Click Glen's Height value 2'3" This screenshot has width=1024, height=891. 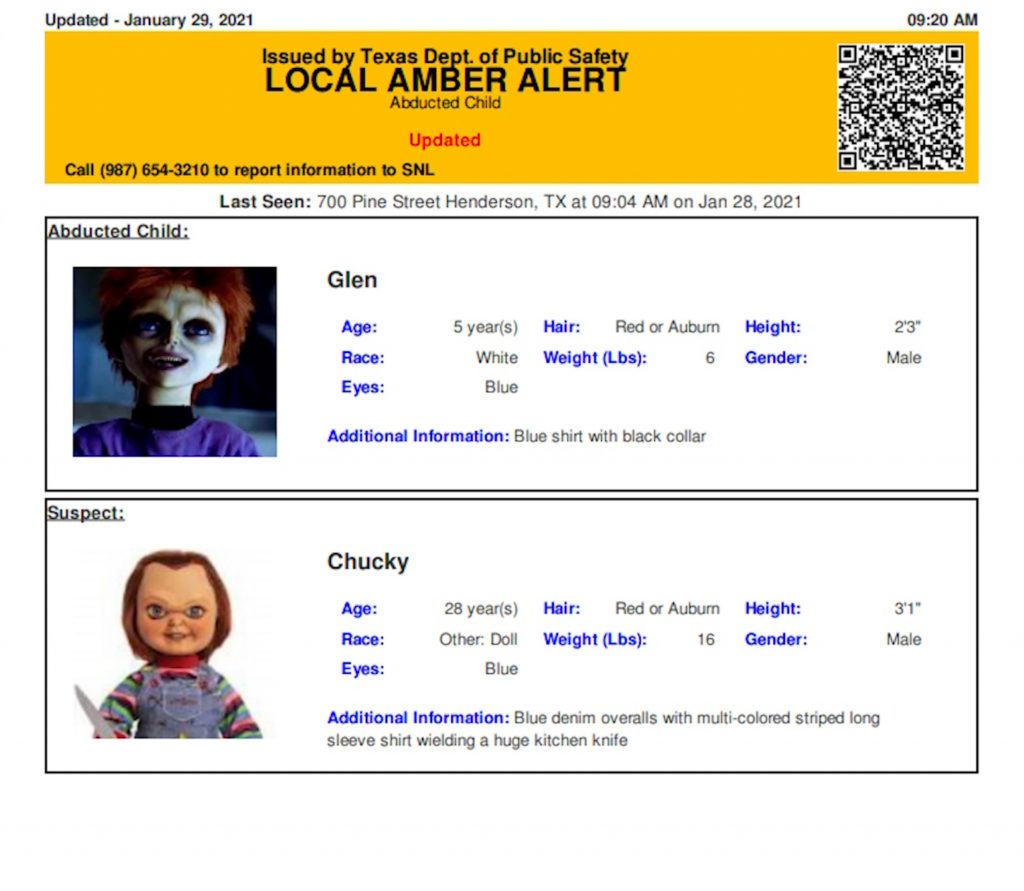click(907, 327)
